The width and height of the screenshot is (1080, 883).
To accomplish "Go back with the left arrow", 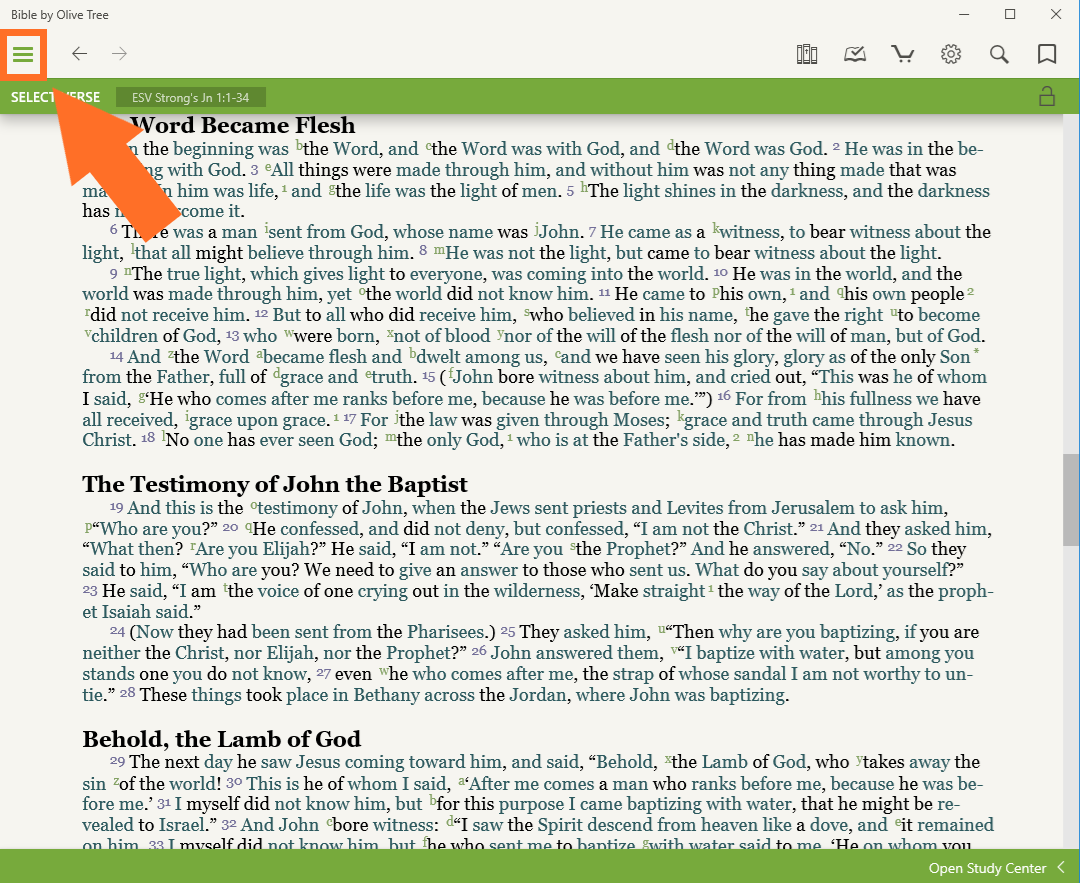I will pyautogui.click(x=79, y=54).
